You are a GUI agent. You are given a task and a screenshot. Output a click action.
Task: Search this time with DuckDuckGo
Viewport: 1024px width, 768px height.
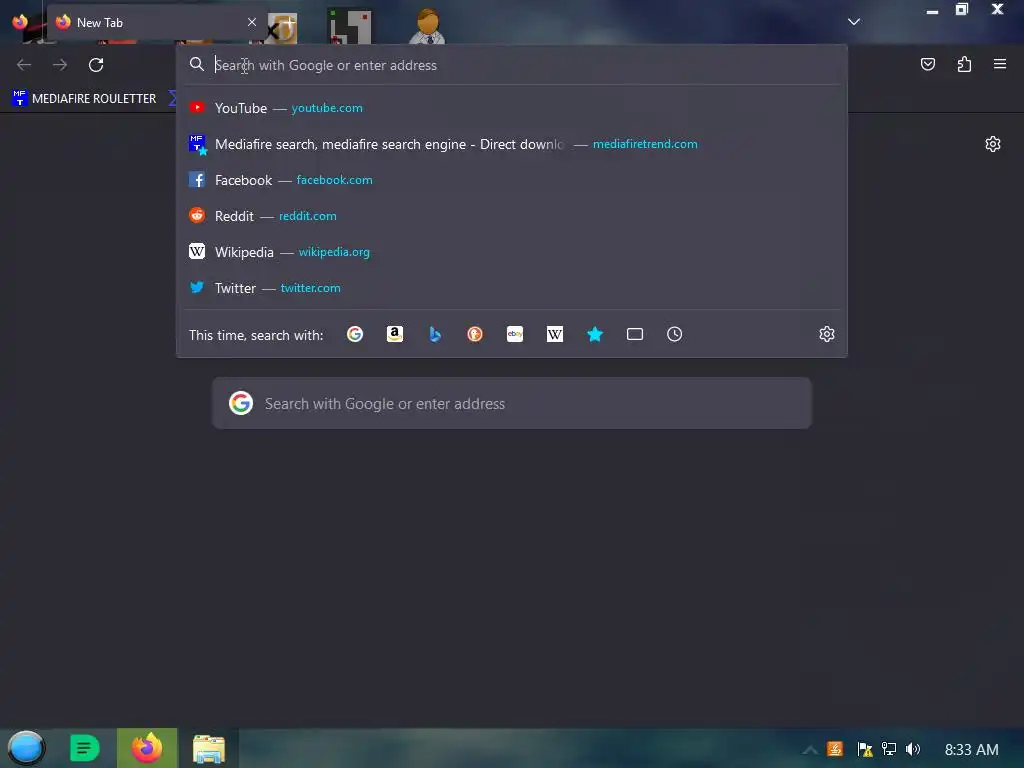475,334
